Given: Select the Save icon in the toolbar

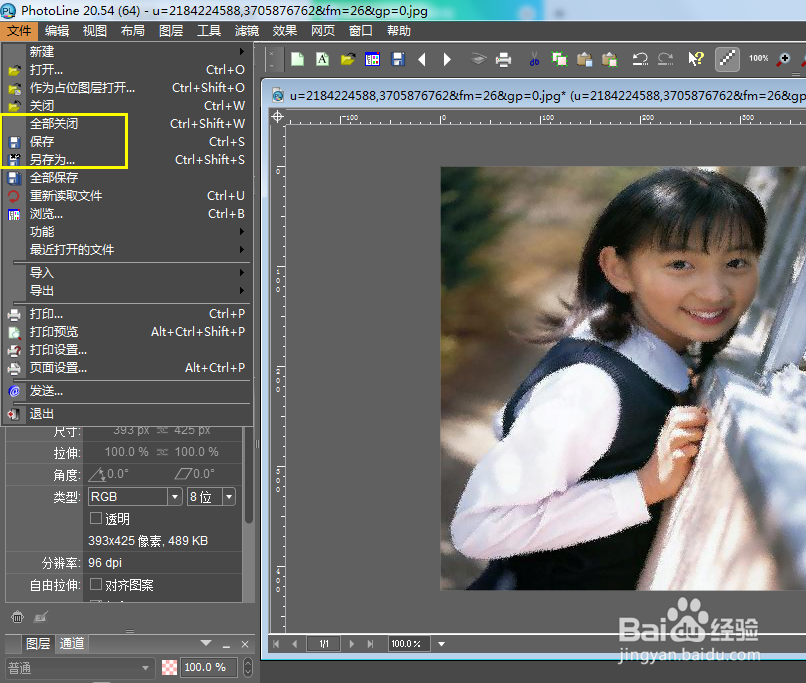Looking at the screenshot, I should [x=399, y=59].
